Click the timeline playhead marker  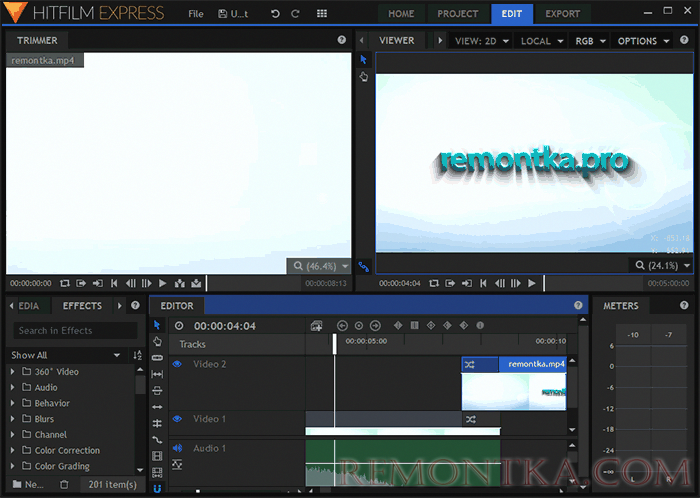point(335,343)
